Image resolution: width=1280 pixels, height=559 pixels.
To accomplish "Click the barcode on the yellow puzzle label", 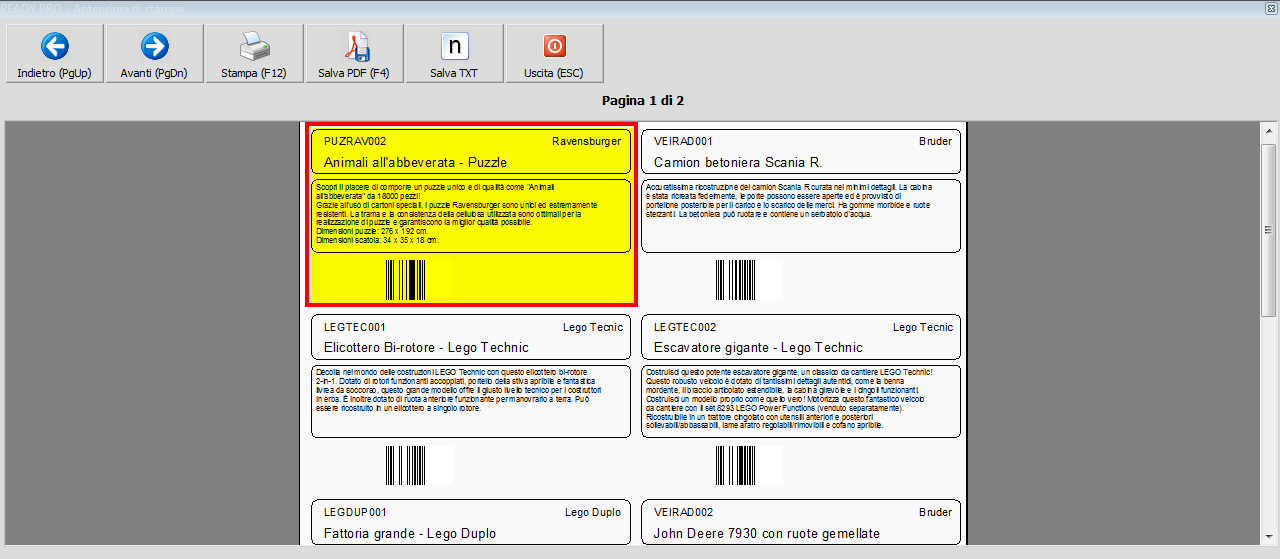I will click(406, 280).
